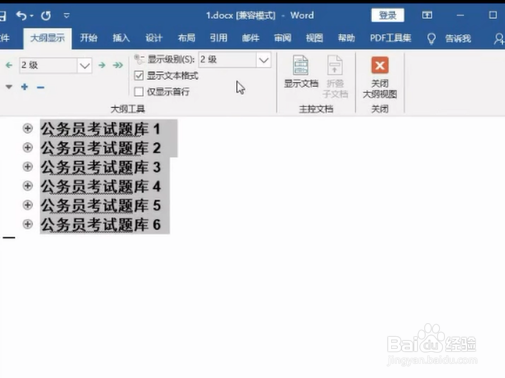This screenshot has width=505, height=378.
Task: Click the heading text 公务员考试题库 1
Action: point(101,129)
